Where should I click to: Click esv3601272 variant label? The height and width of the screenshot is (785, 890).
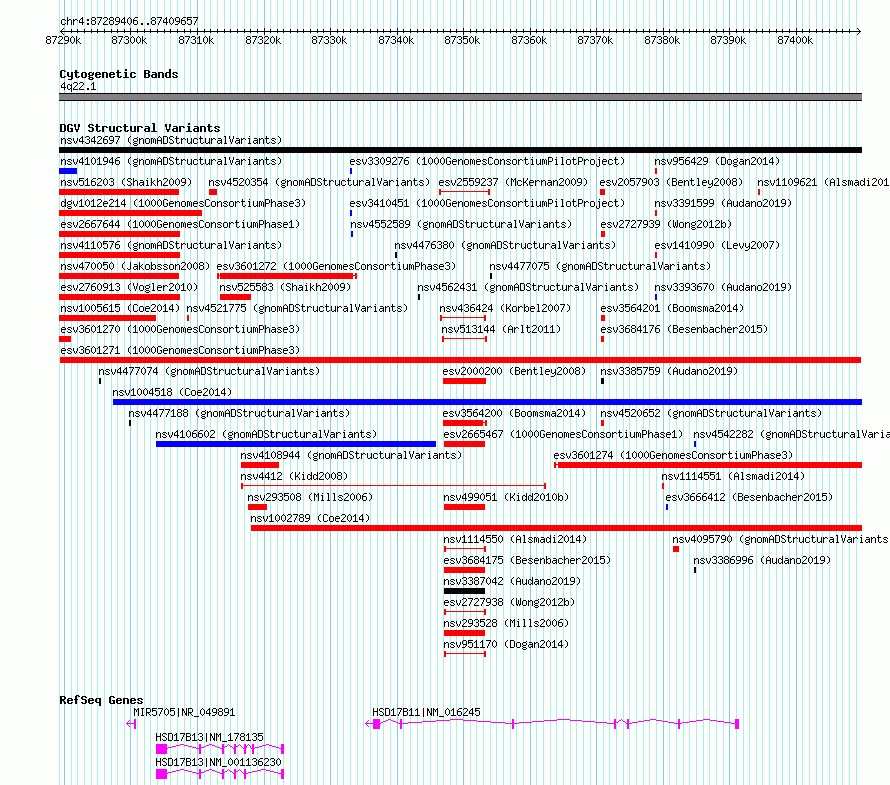[336, 266]
